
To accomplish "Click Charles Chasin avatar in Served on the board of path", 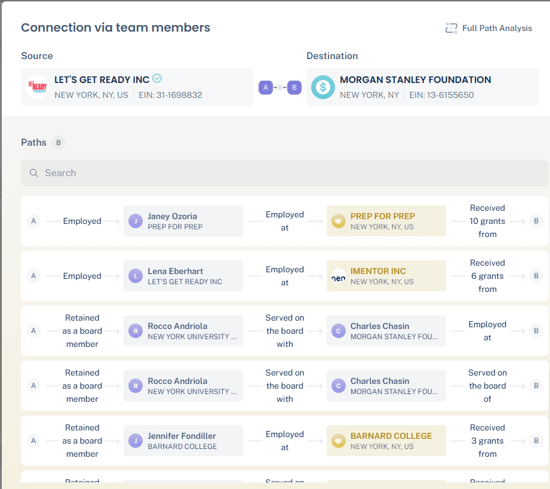I will (x=338, y=386).
